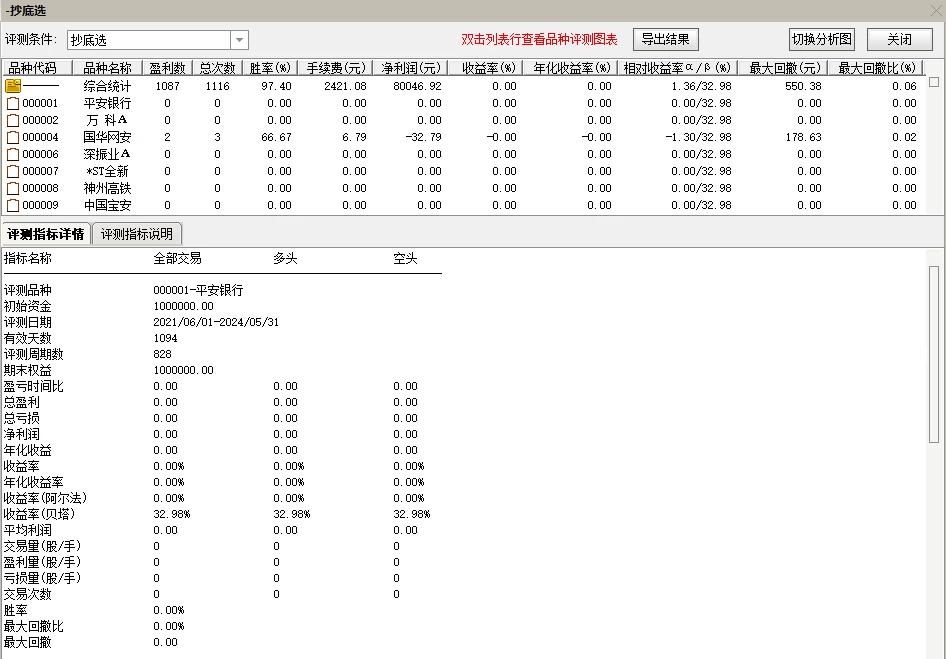Sort by the 相对收益率α/β(%) column header
The width and height of the screenshot is (946, 659).
(x=678, y=68)
